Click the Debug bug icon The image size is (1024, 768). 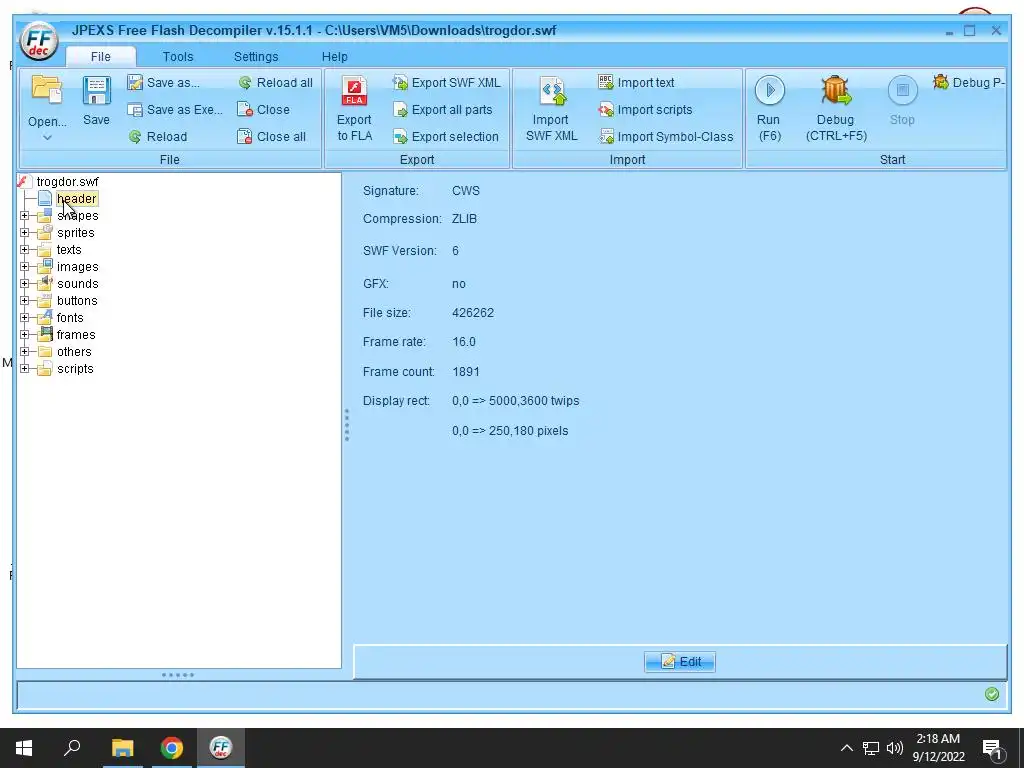(x=836, y=90)
